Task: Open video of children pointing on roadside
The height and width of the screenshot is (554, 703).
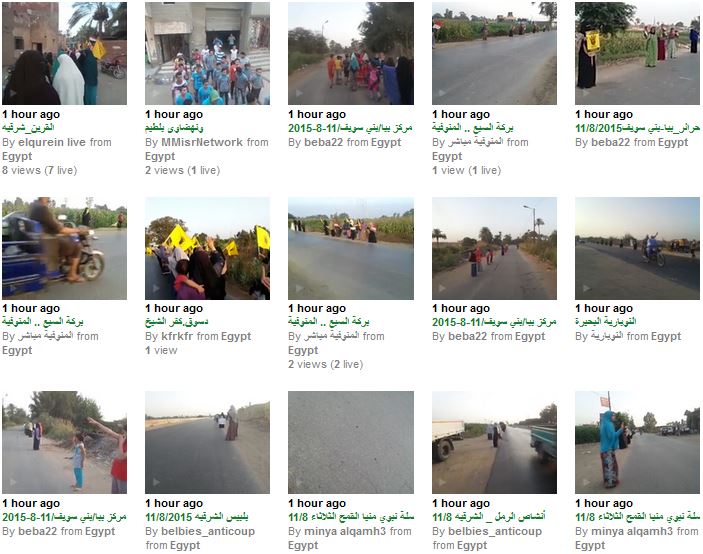Action: 65,442
